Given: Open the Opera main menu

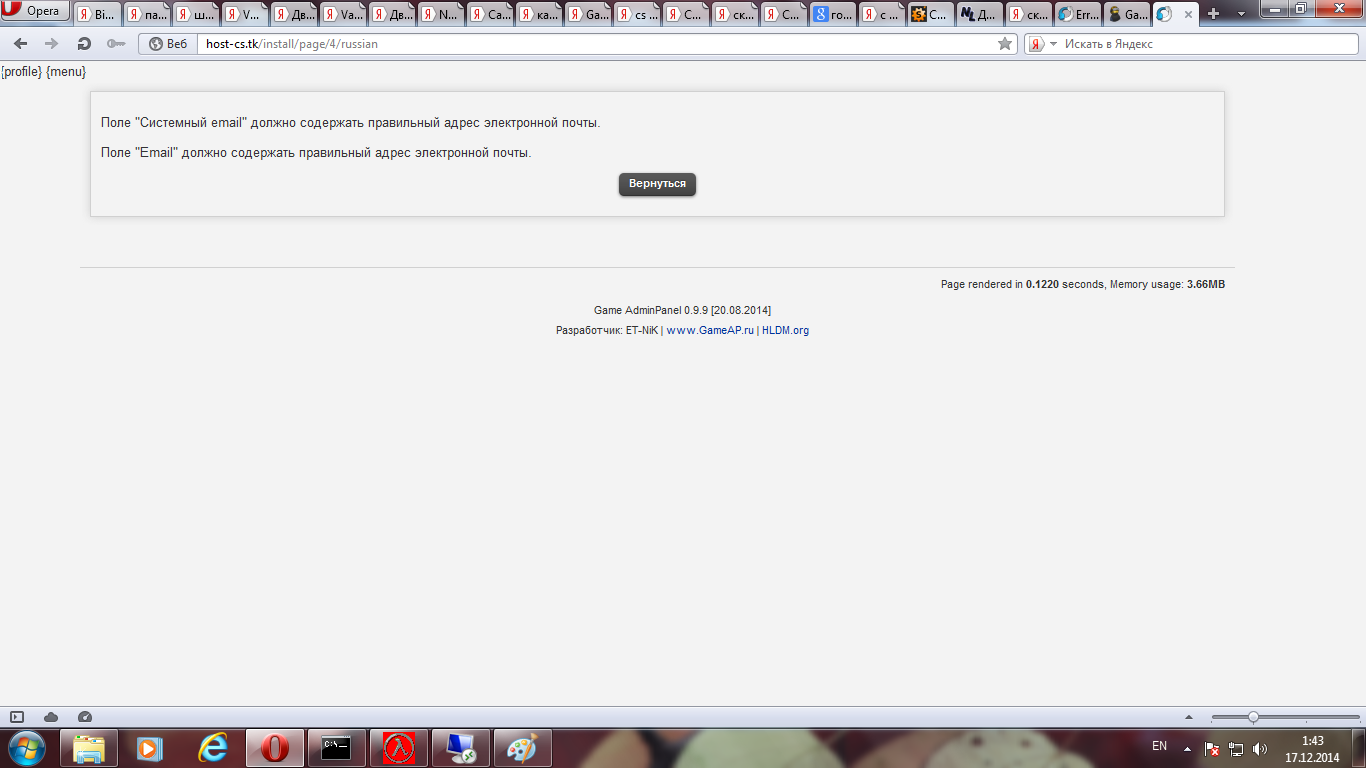Looking at the screenshot, I should pyautogui.click(x=35, y=11).
